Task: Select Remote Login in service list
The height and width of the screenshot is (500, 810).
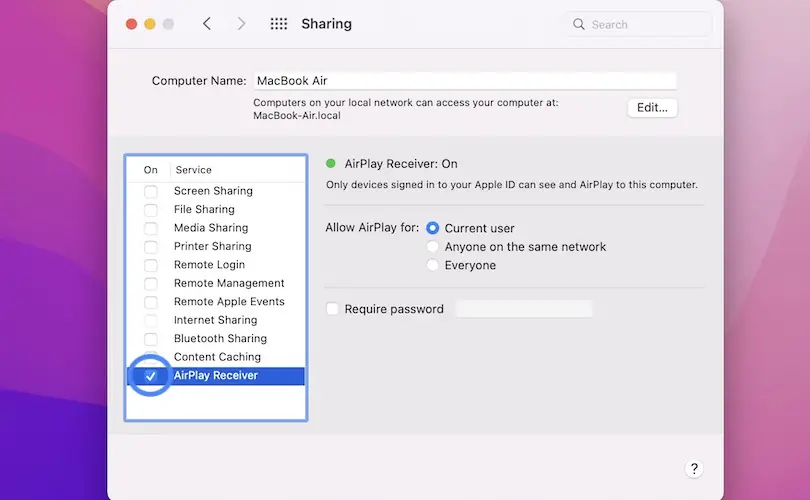Action: pyautogui.click(x=209, y=265)
